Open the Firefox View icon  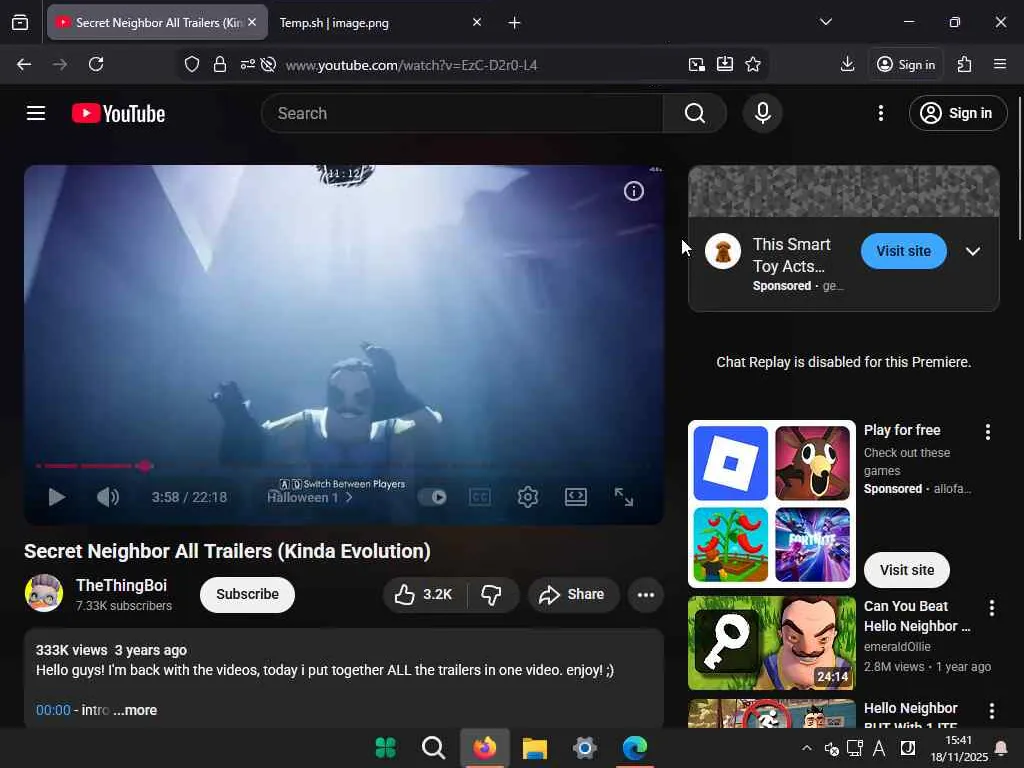click(20, 23)
